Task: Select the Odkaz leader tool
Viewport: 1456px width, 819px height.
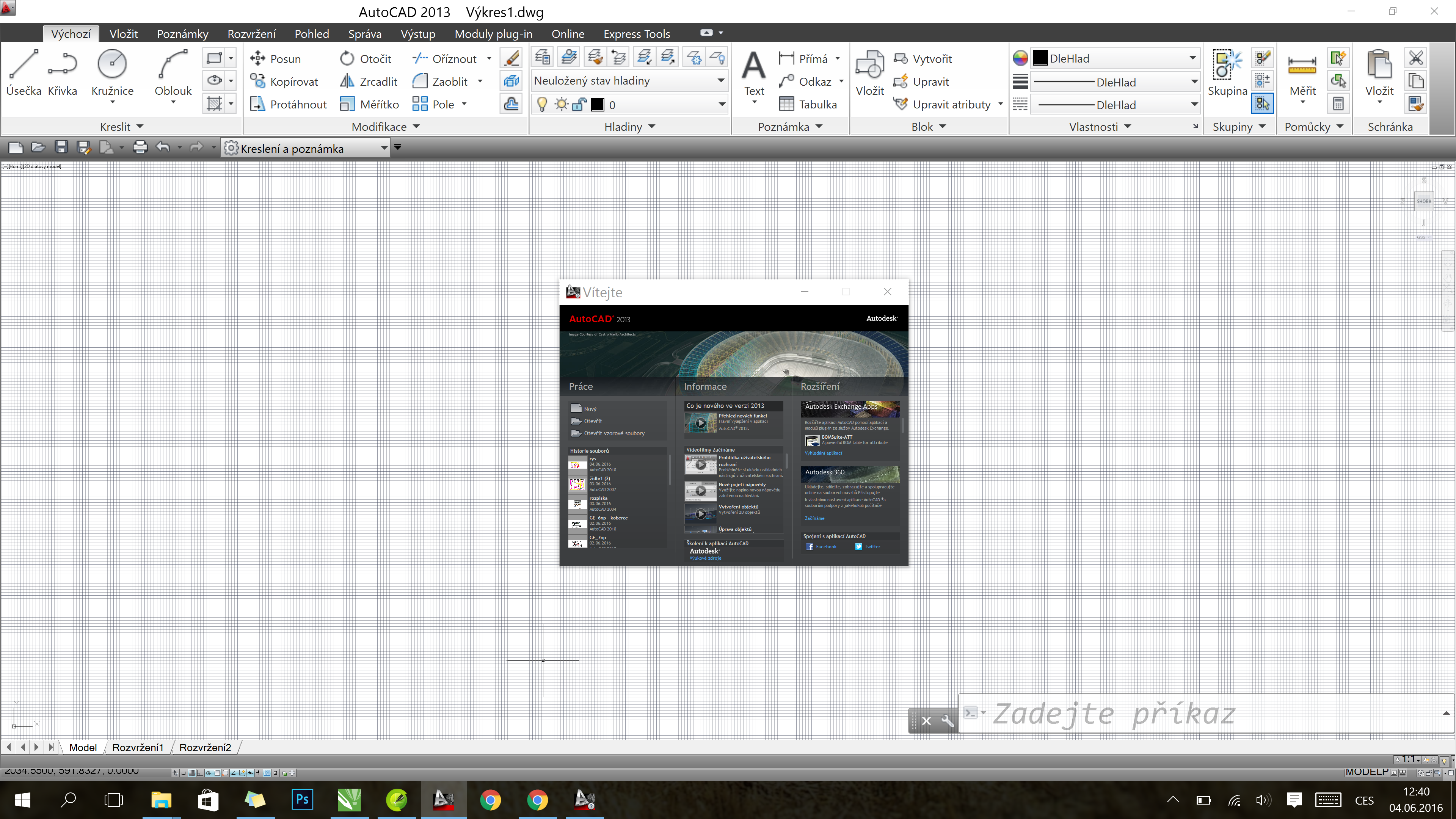Action: click(805, 82)
